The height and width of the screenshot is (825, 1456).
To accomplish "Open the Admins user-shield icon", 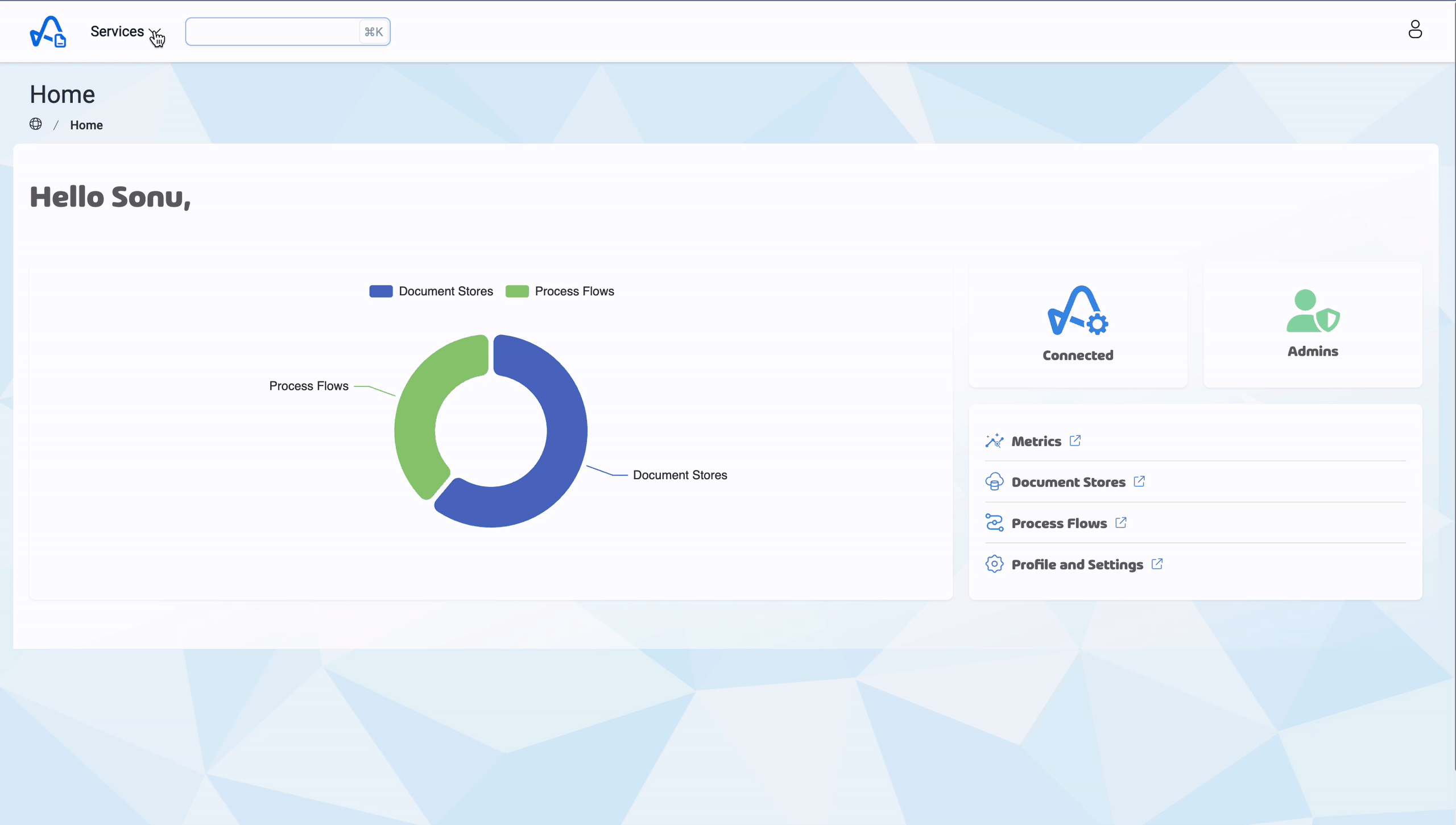I will pyautogui.click(x=1313, y=311).
